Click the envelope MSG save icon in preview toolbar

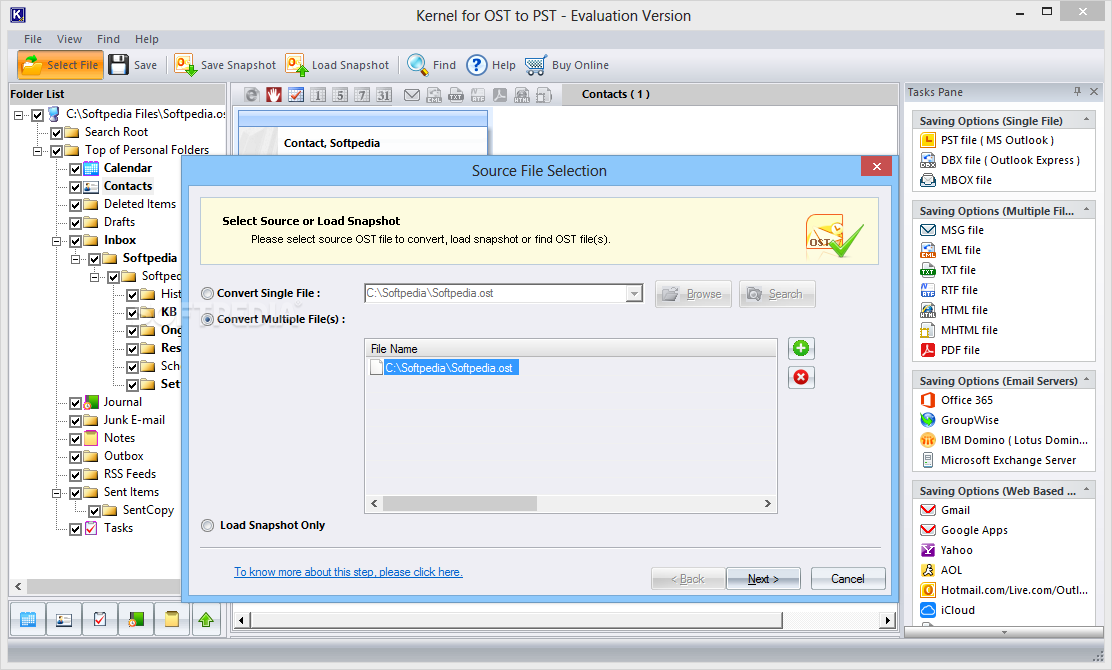(412, 94)
